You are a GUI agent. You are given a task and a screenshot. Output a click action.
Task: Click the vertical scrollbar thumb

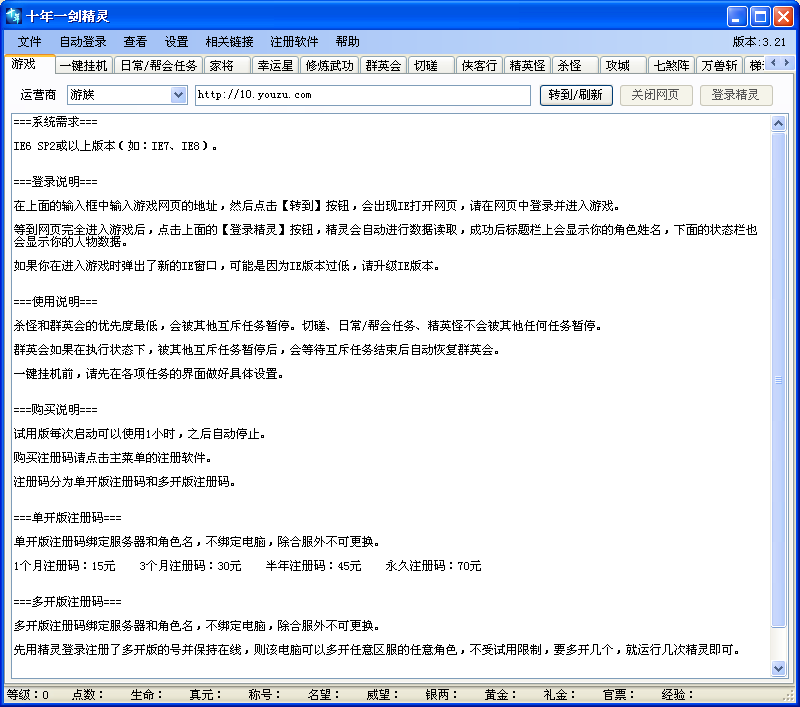pos(779,380)
